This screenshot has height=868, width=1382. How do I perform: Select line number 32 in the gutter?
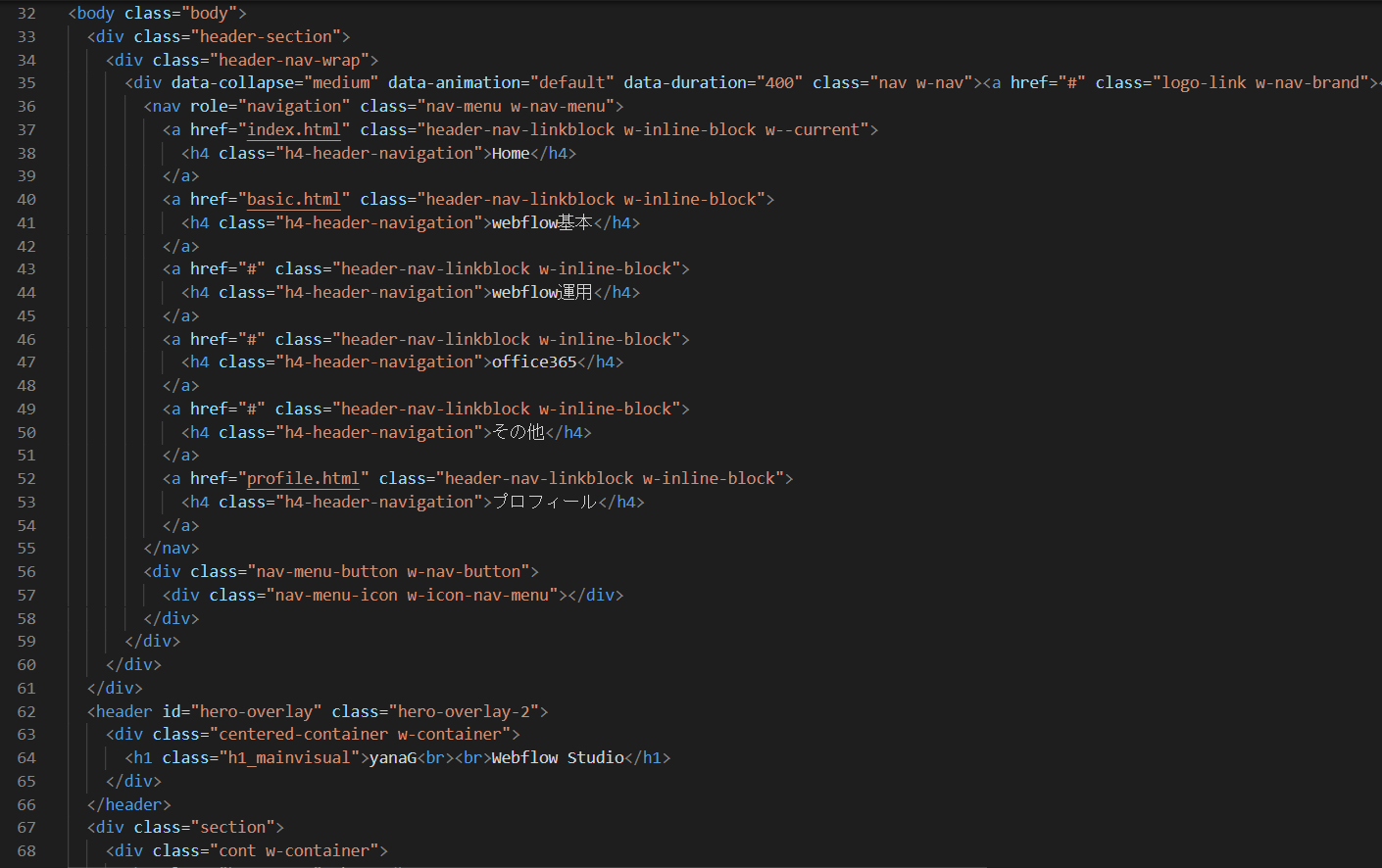26,14
